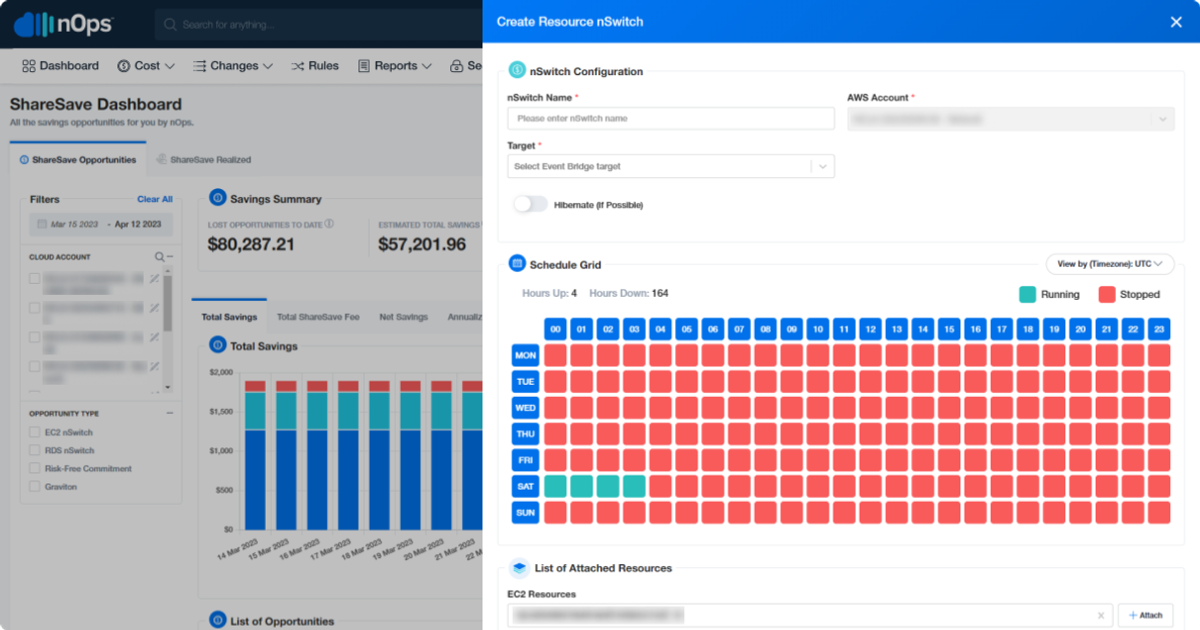The height and width of the screenshot is (630, 1200).
Task: Check the Graviton opportunity type
Action: tap(35, 487)
